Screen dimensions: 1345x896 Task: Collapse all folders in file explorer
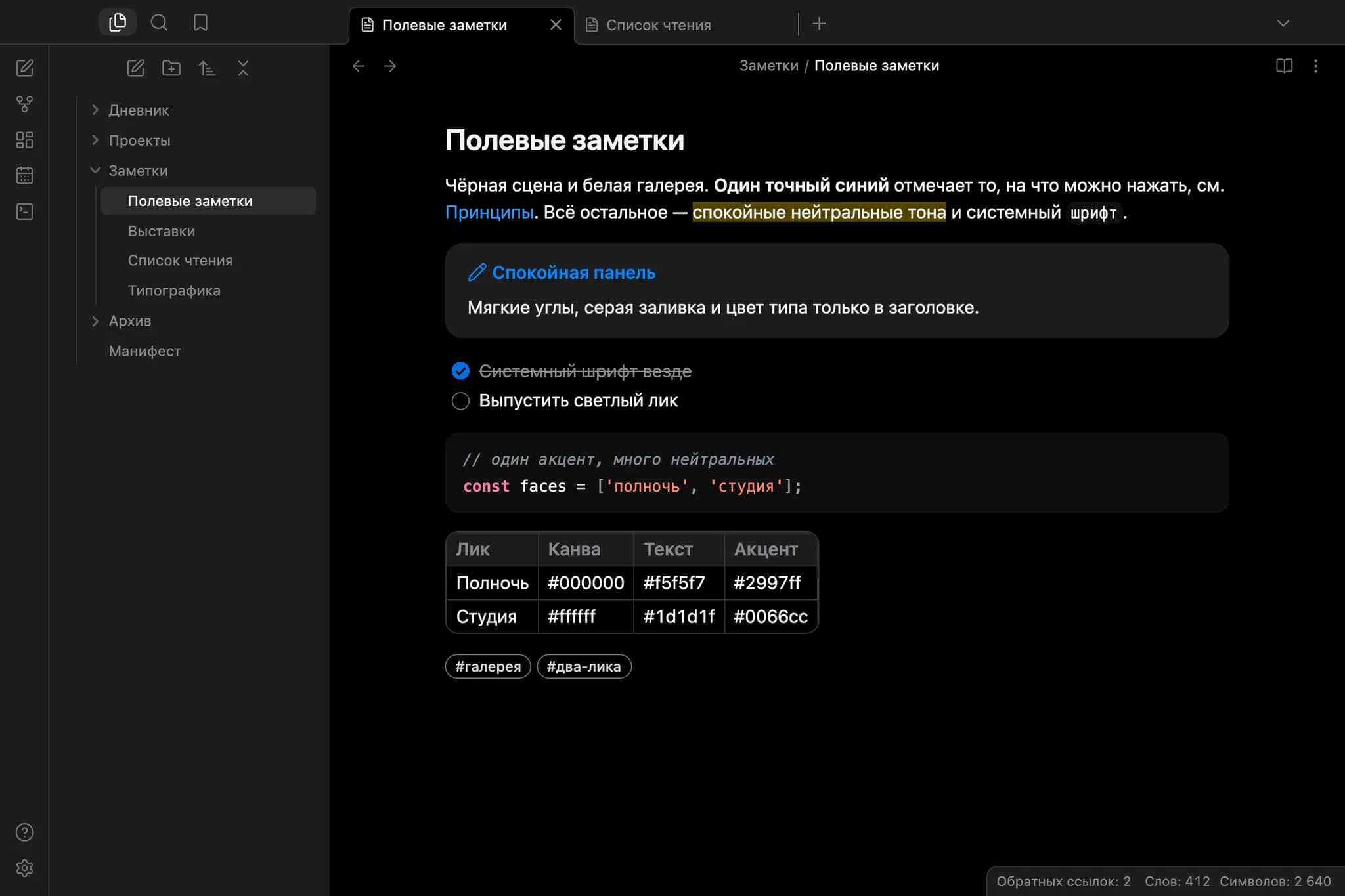(243, 68)
